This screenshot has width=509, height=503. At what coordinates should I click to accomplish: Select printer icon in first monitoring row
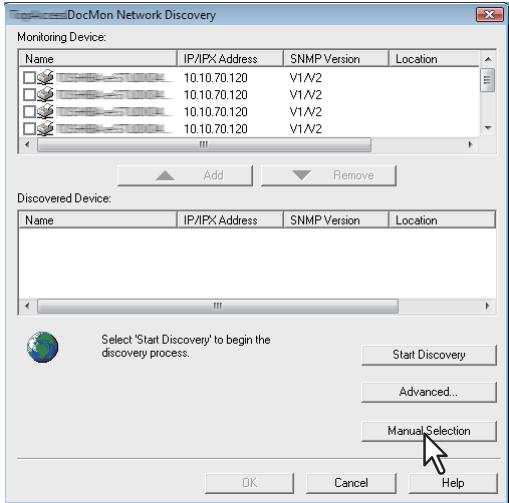45,77
